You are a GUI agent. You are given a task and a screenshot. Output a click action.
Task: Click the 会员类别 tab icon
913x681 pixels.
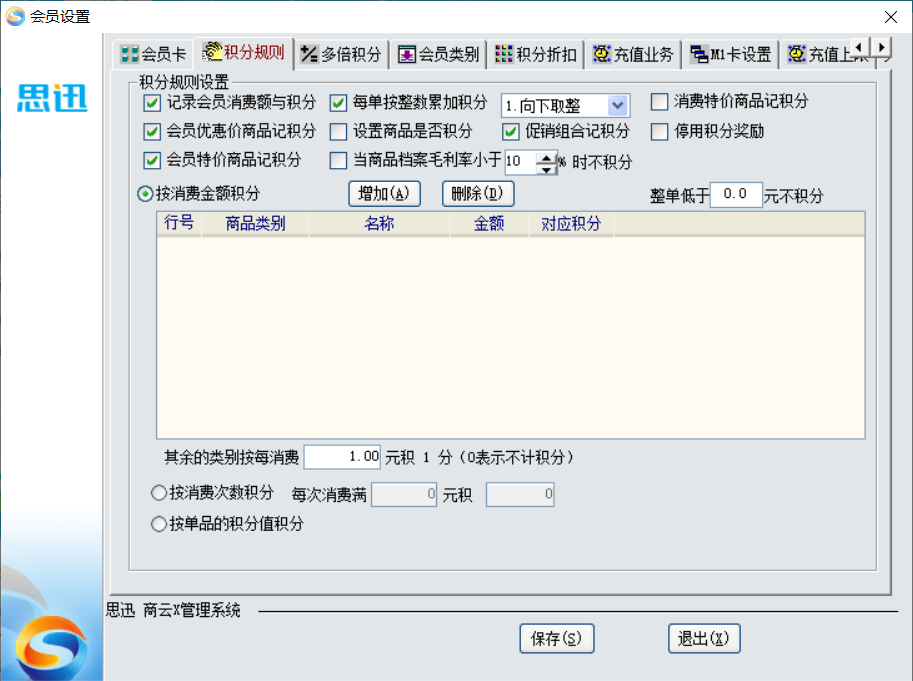(407, 54)
